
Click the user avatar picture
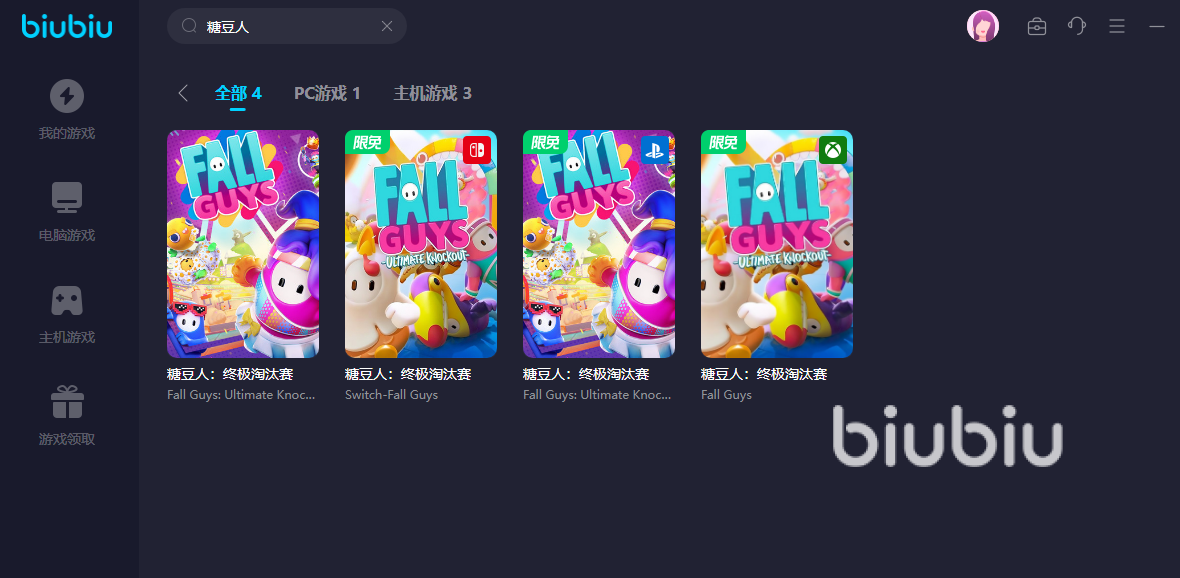click(983, 26)
